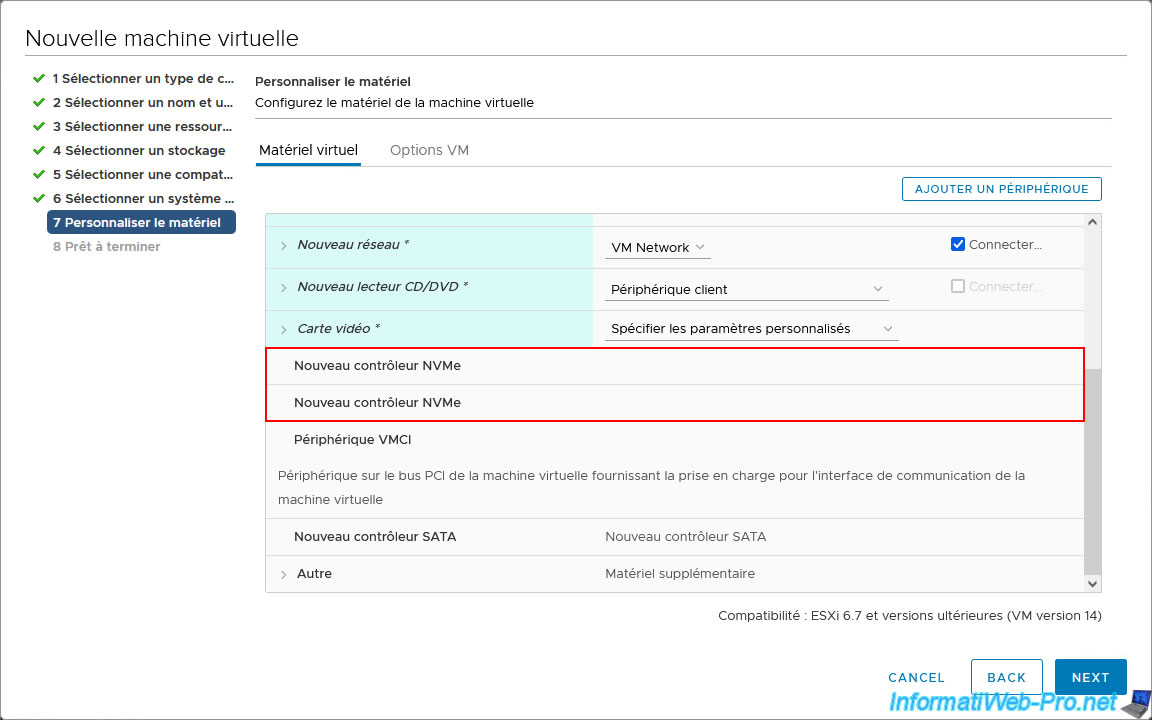Click the green checkmark beside step 1
1152x720 pixels.
point(39,78)
